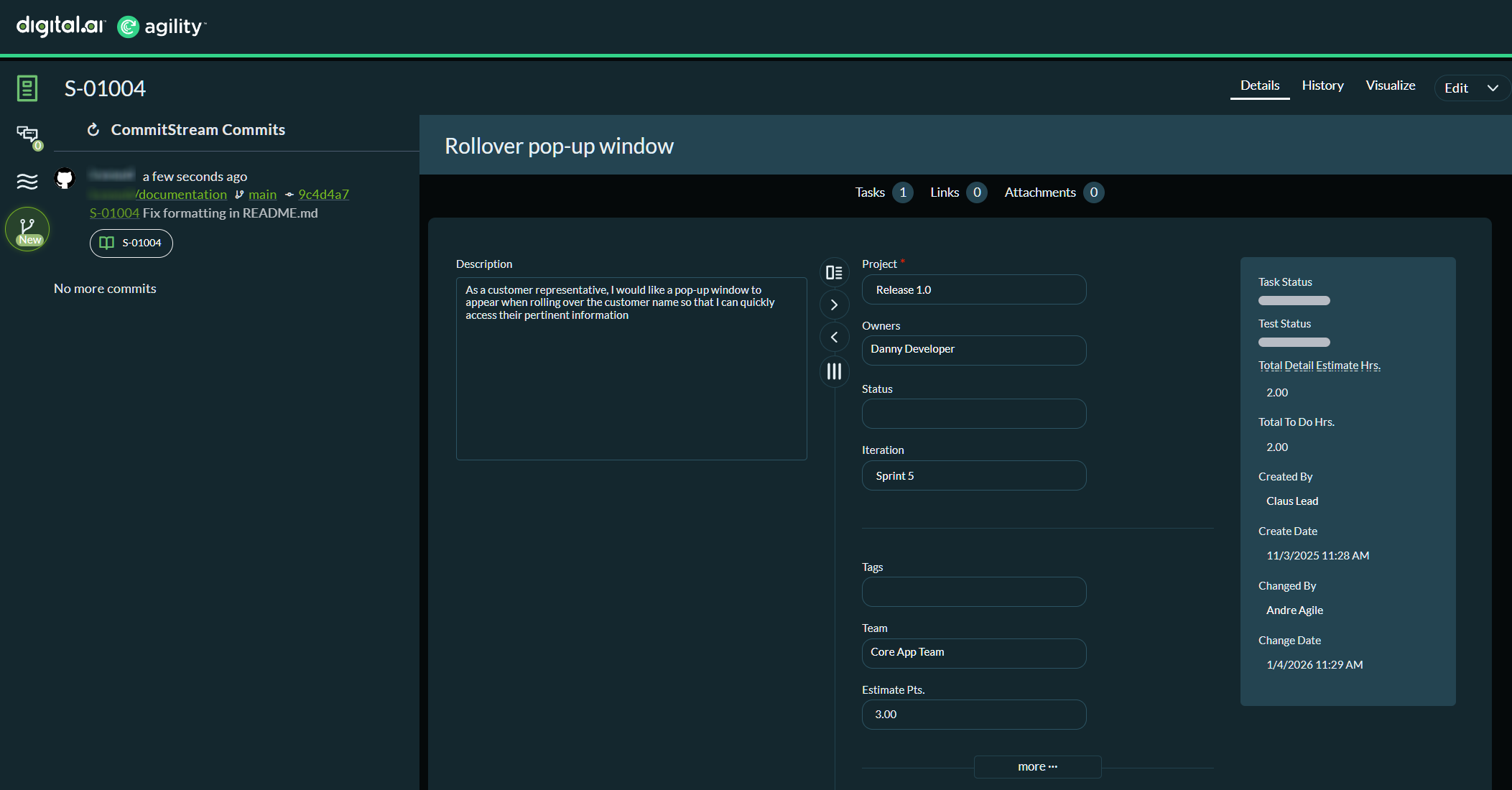This screenshot has width=1512, height=790.
Task: Toggle the side-by-side layout icon
Action: 834,272
